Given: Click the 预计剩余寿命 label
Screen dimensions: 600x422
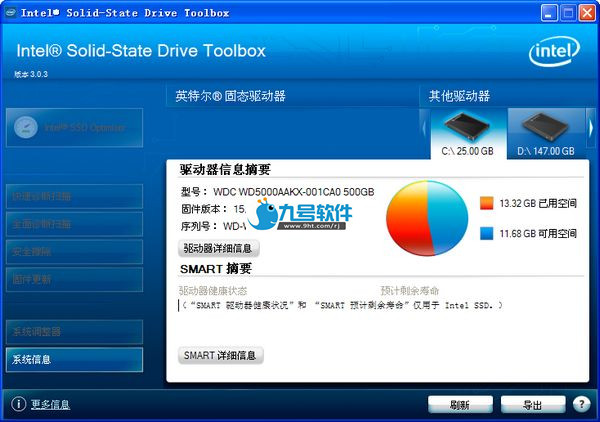Looking at the screenshot, I should [x=409, y=291].
